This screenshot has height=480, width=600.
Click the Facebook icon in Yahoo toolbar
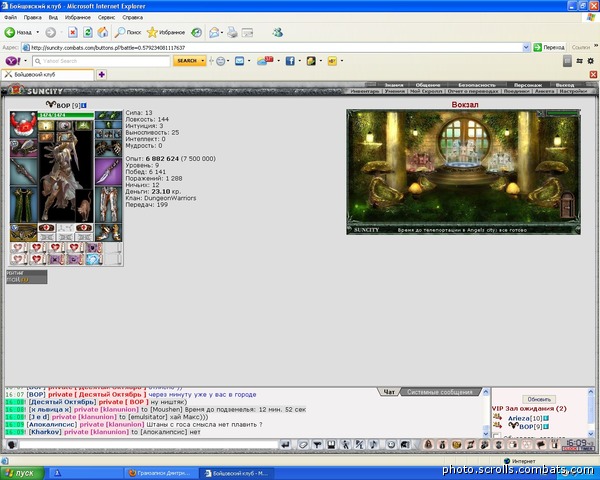pos(290,61)
